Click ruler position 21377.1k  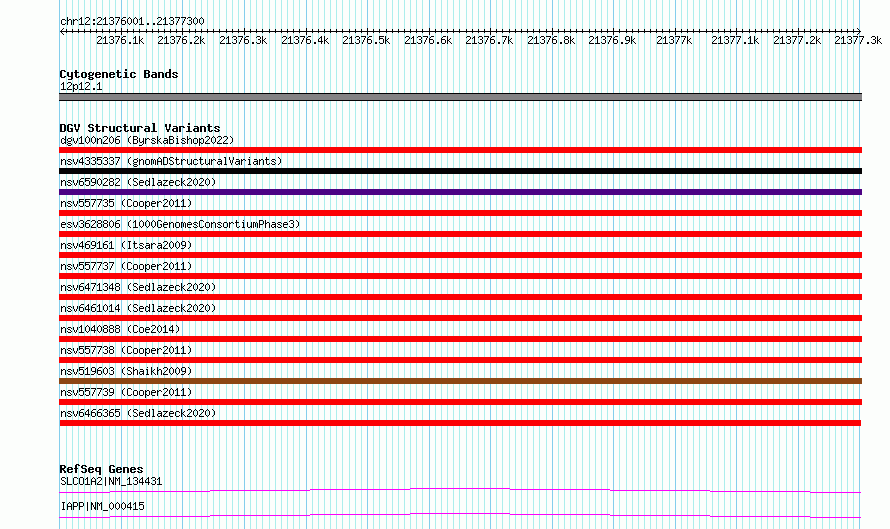point(736,41)
